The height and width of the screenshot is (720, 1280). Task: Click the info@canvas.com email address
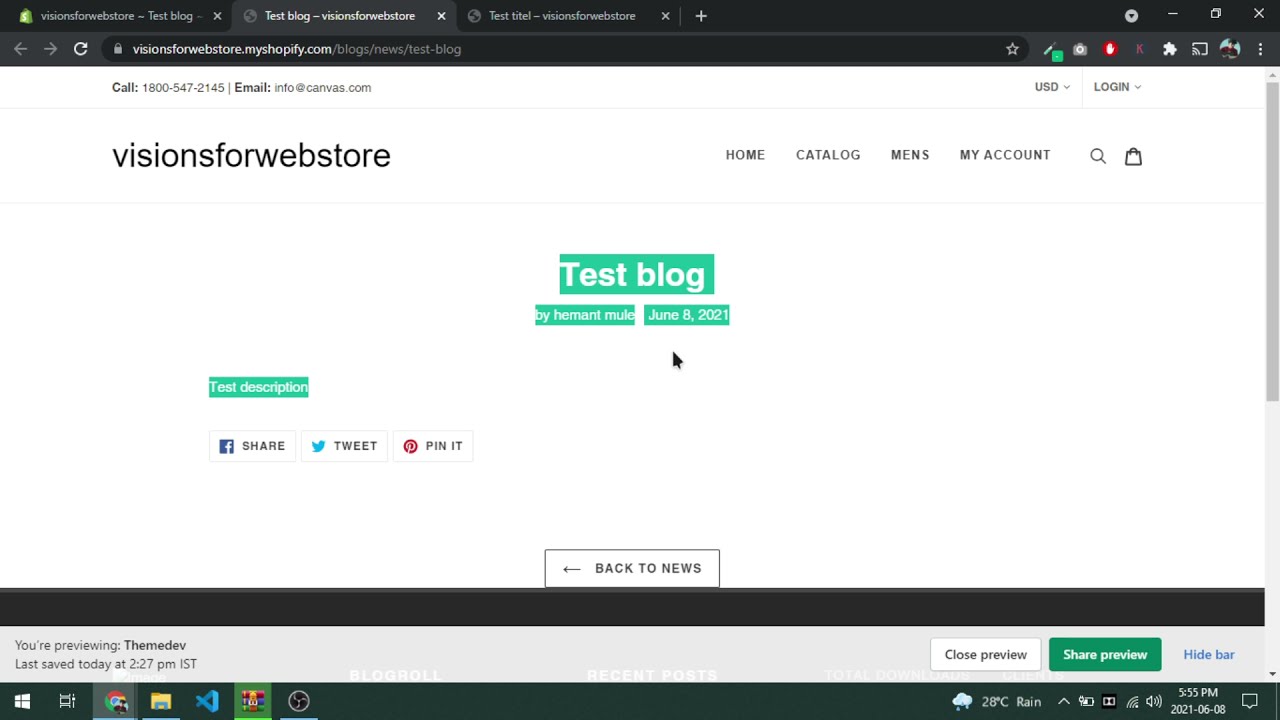[322, 88]
